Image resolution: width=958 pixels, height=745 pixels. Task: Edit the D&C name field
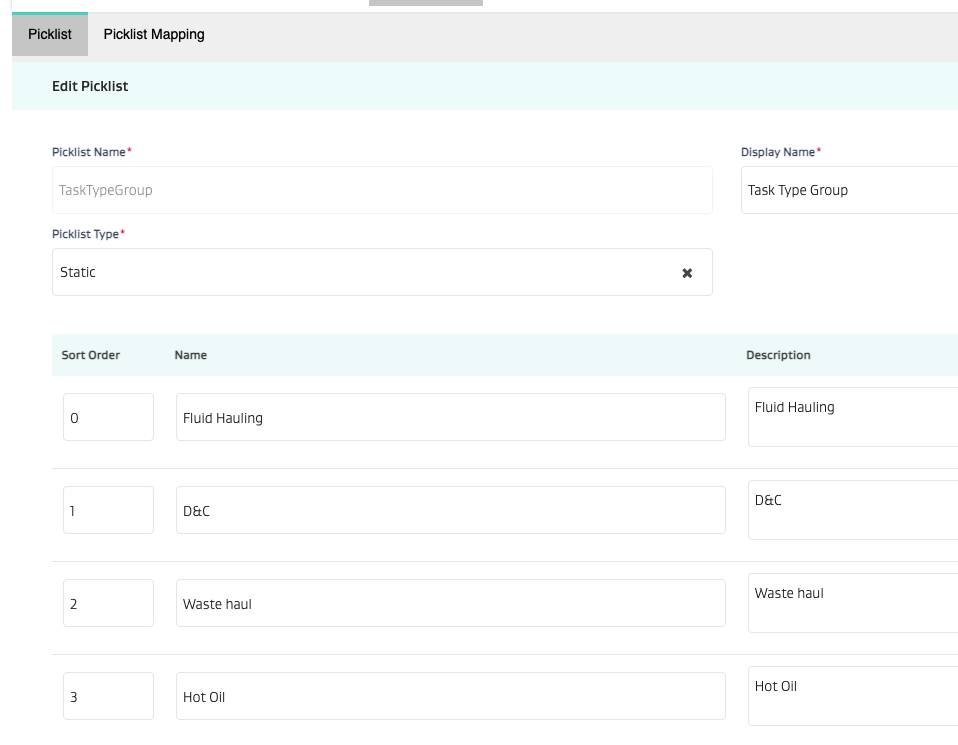coord(450,511)
